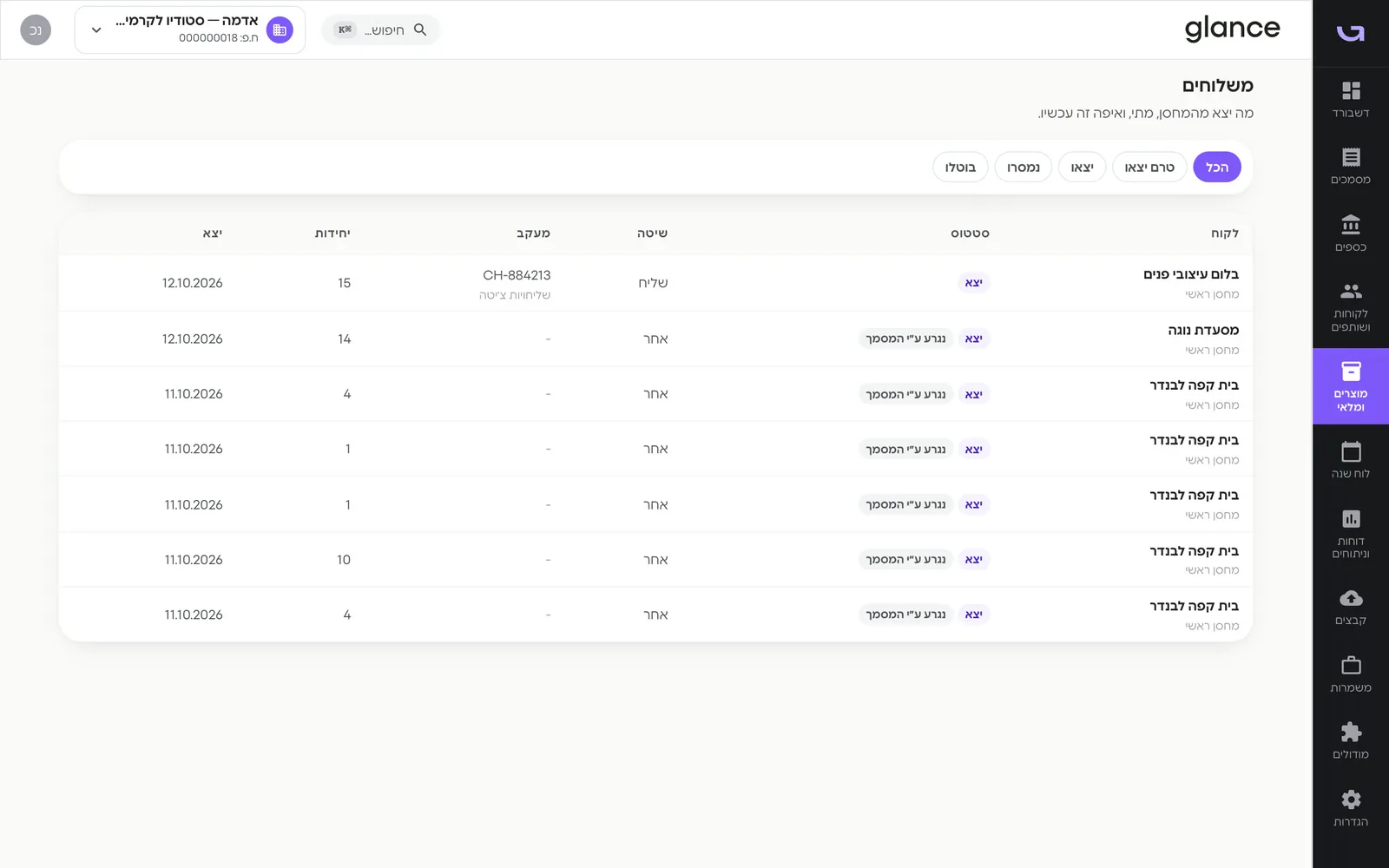Filter shipments by בוטלו

(960, 167)
